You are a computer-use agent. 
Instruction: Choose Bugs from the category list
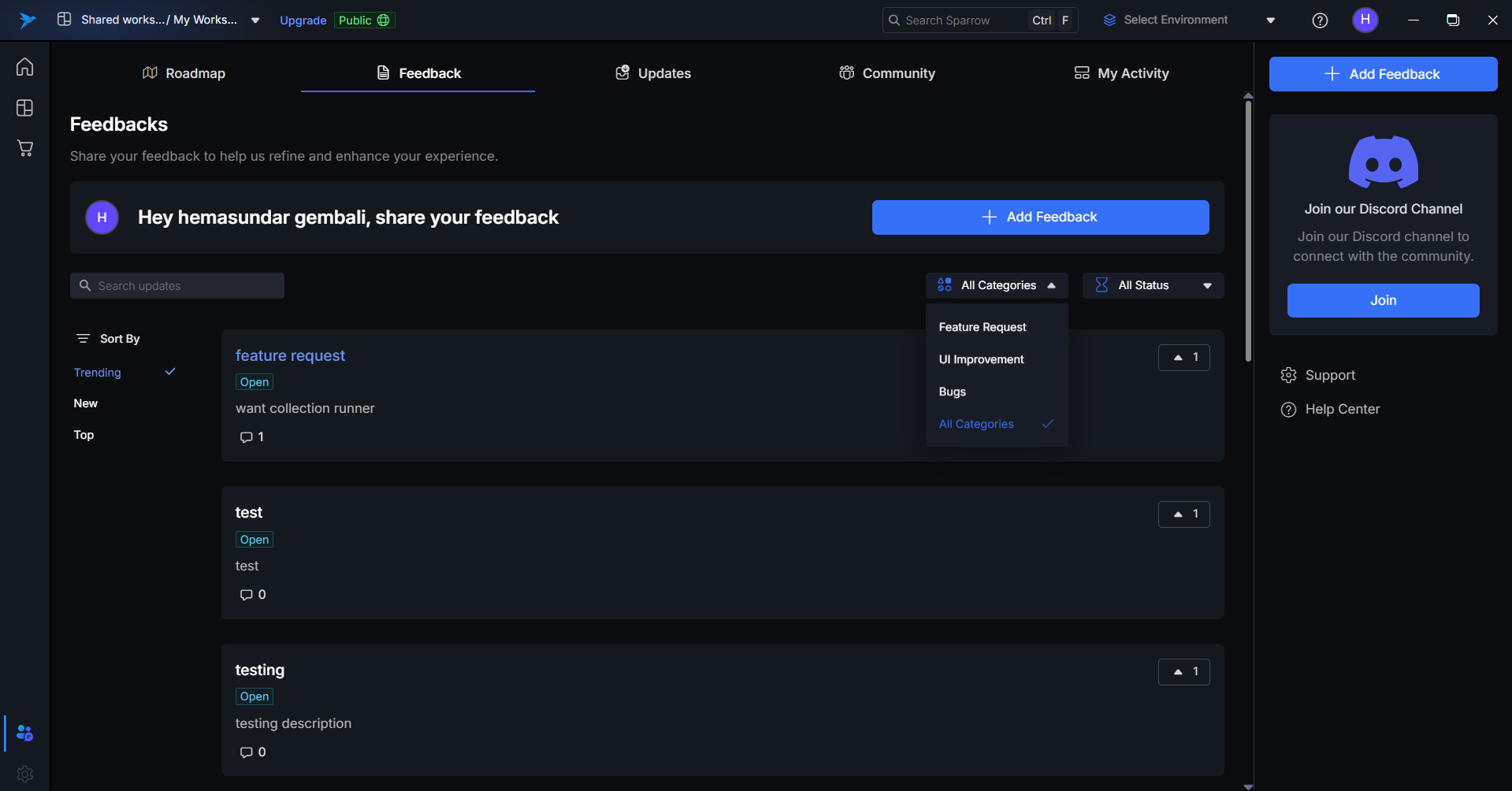coord(952,392)
